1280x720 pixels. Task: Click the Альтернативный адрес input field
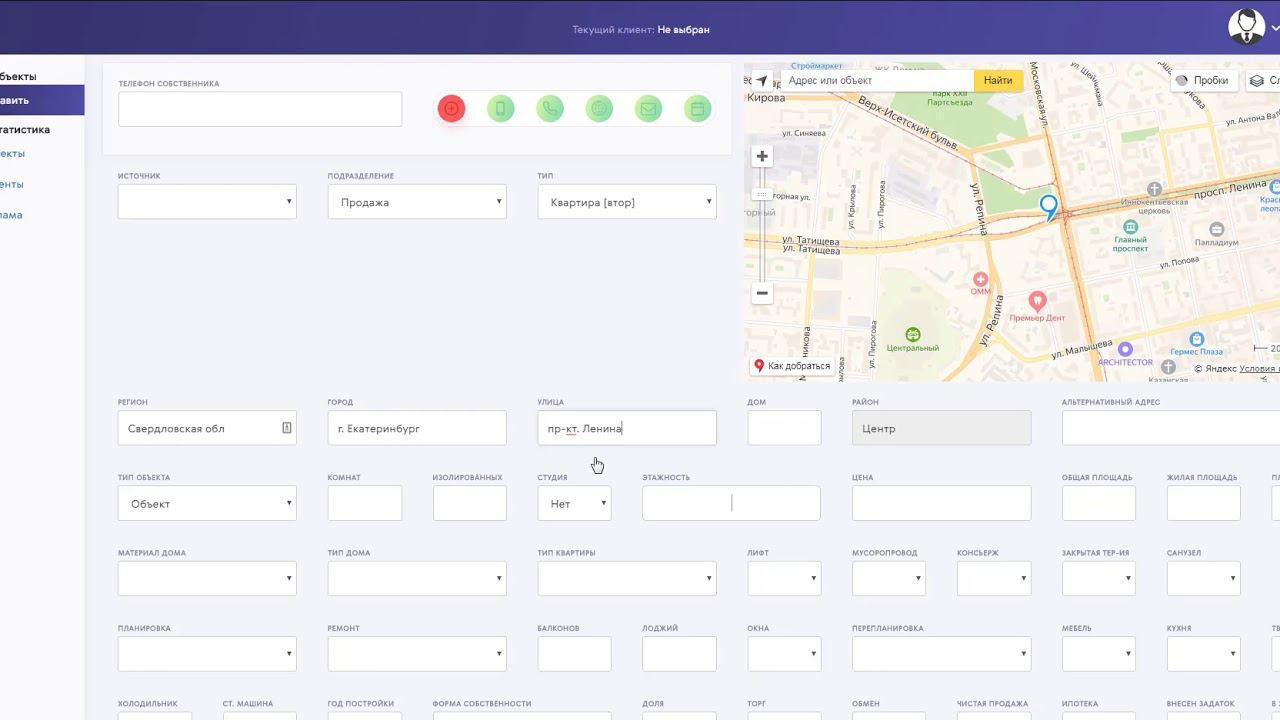1171,428
